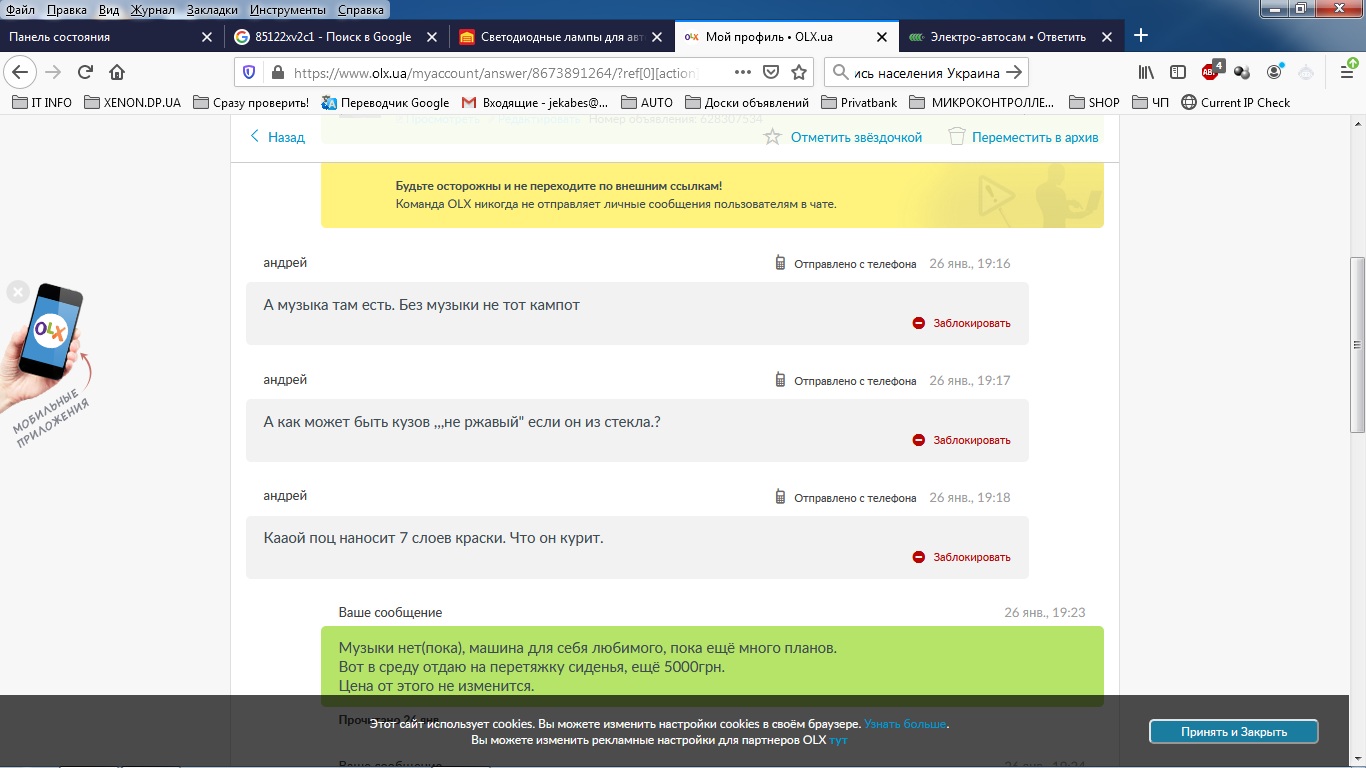Open new tab with plus button
Screen dimensions: 1366x768
[x=1140, y=36]
